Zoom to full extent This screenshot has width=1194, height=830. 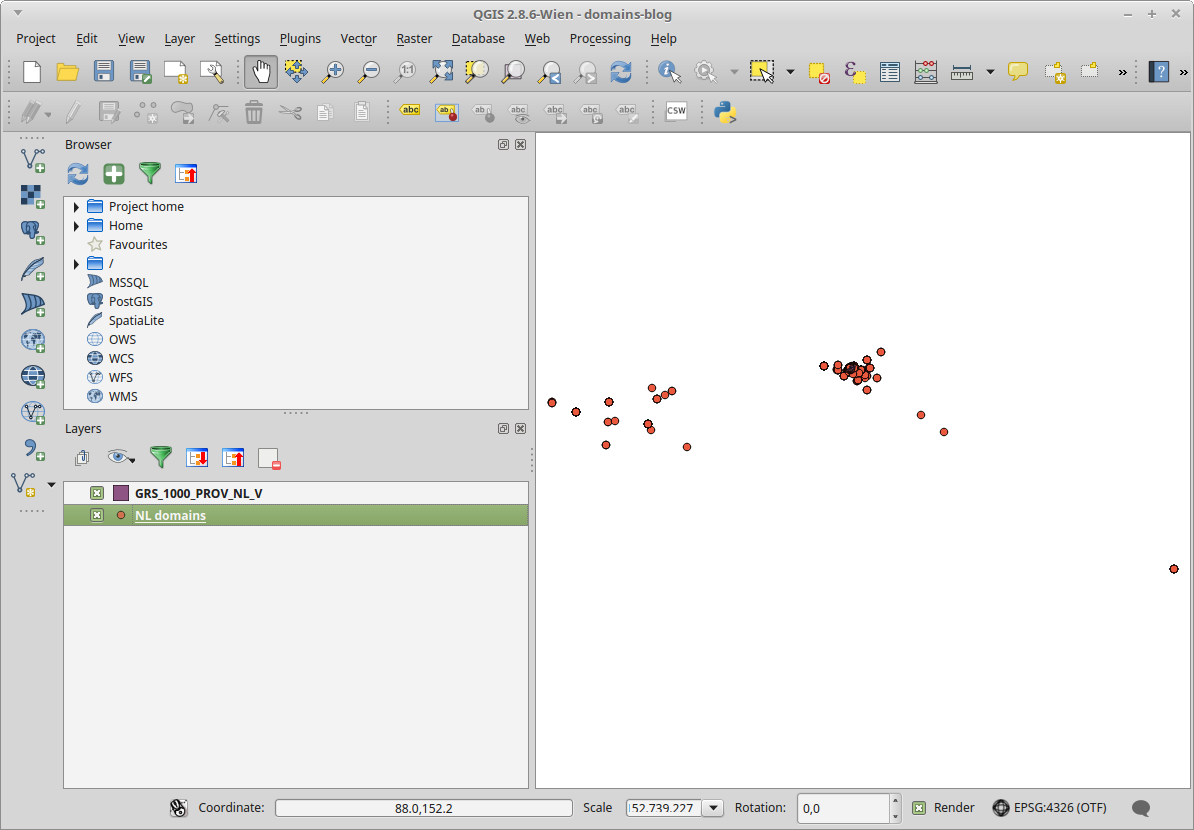tap(441, 72)
